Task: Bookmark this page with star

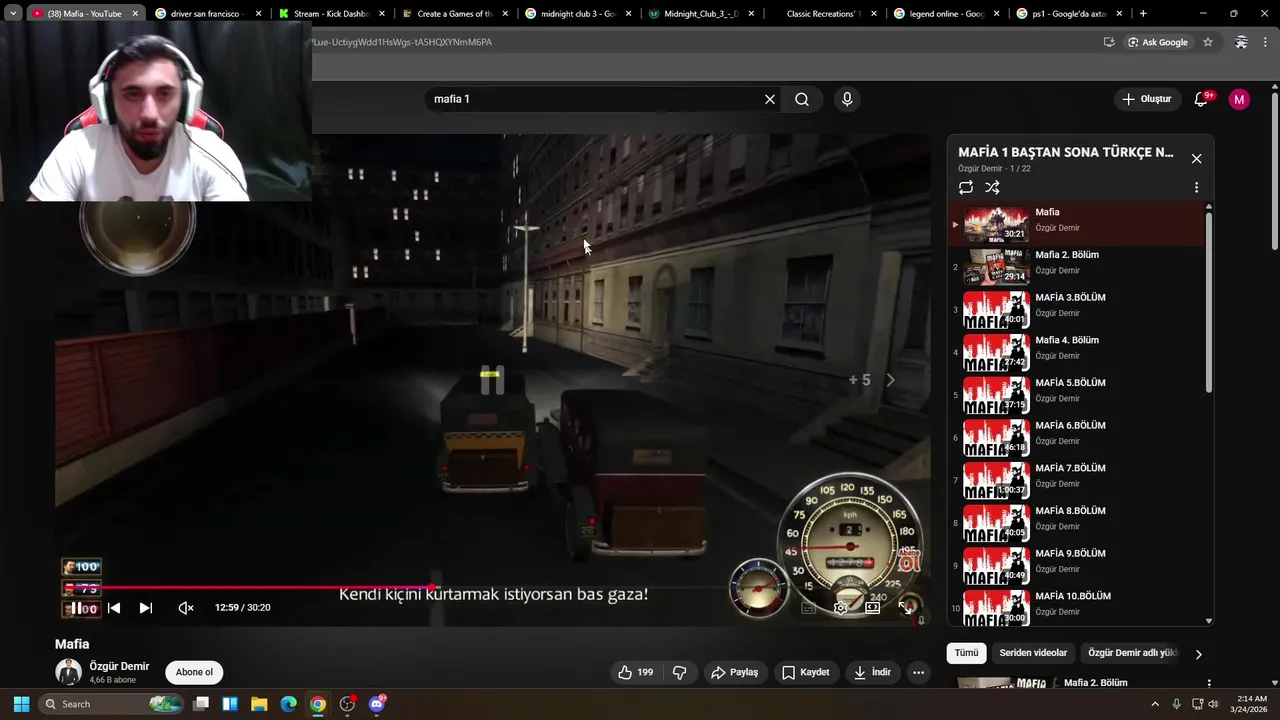Action: point(1208,42)
